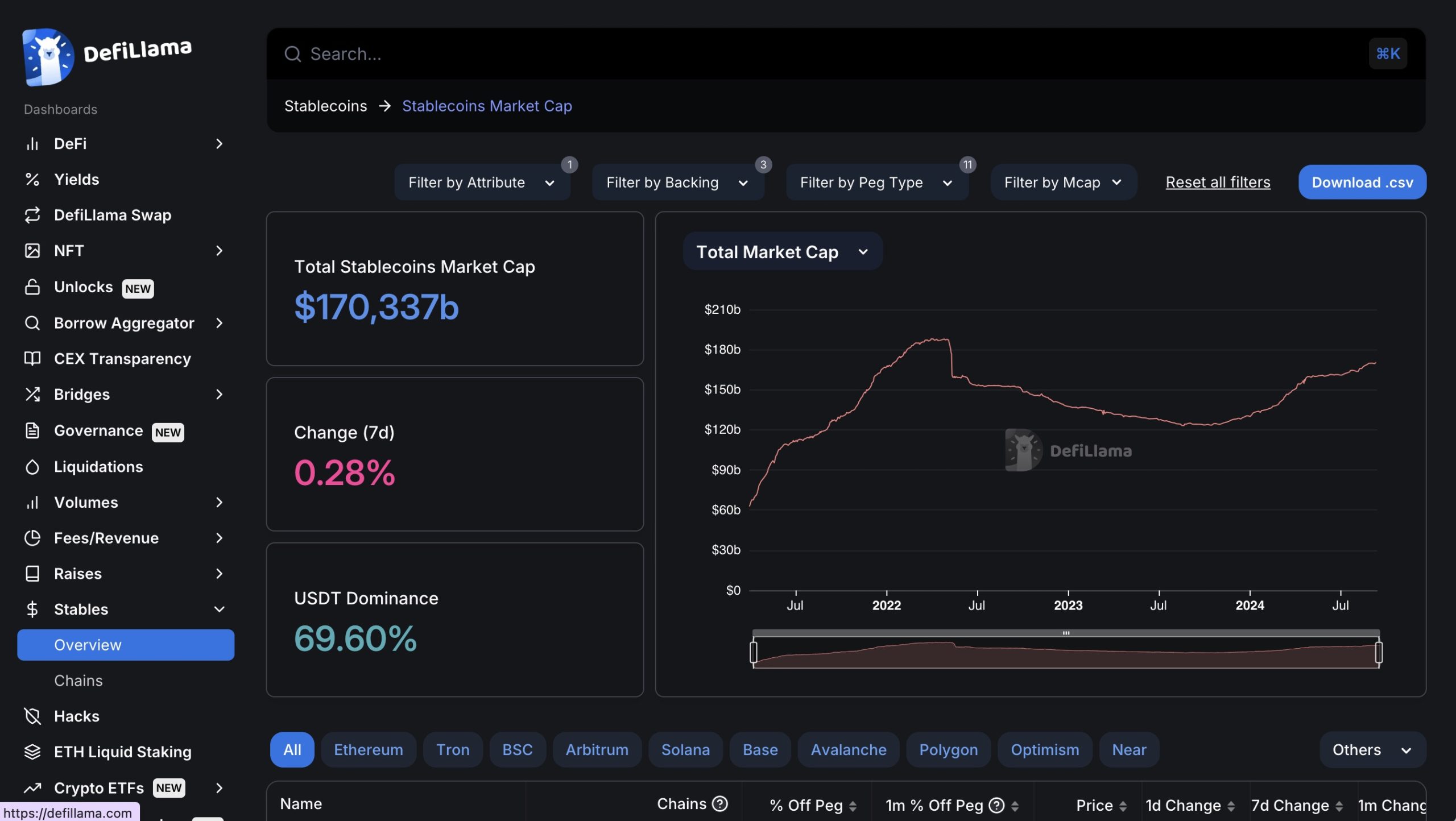This screenshot has height=821, width=1456.
Task: Click the Hacks shield-off icon
Action: pyautogui.click(x=32, y=716)
